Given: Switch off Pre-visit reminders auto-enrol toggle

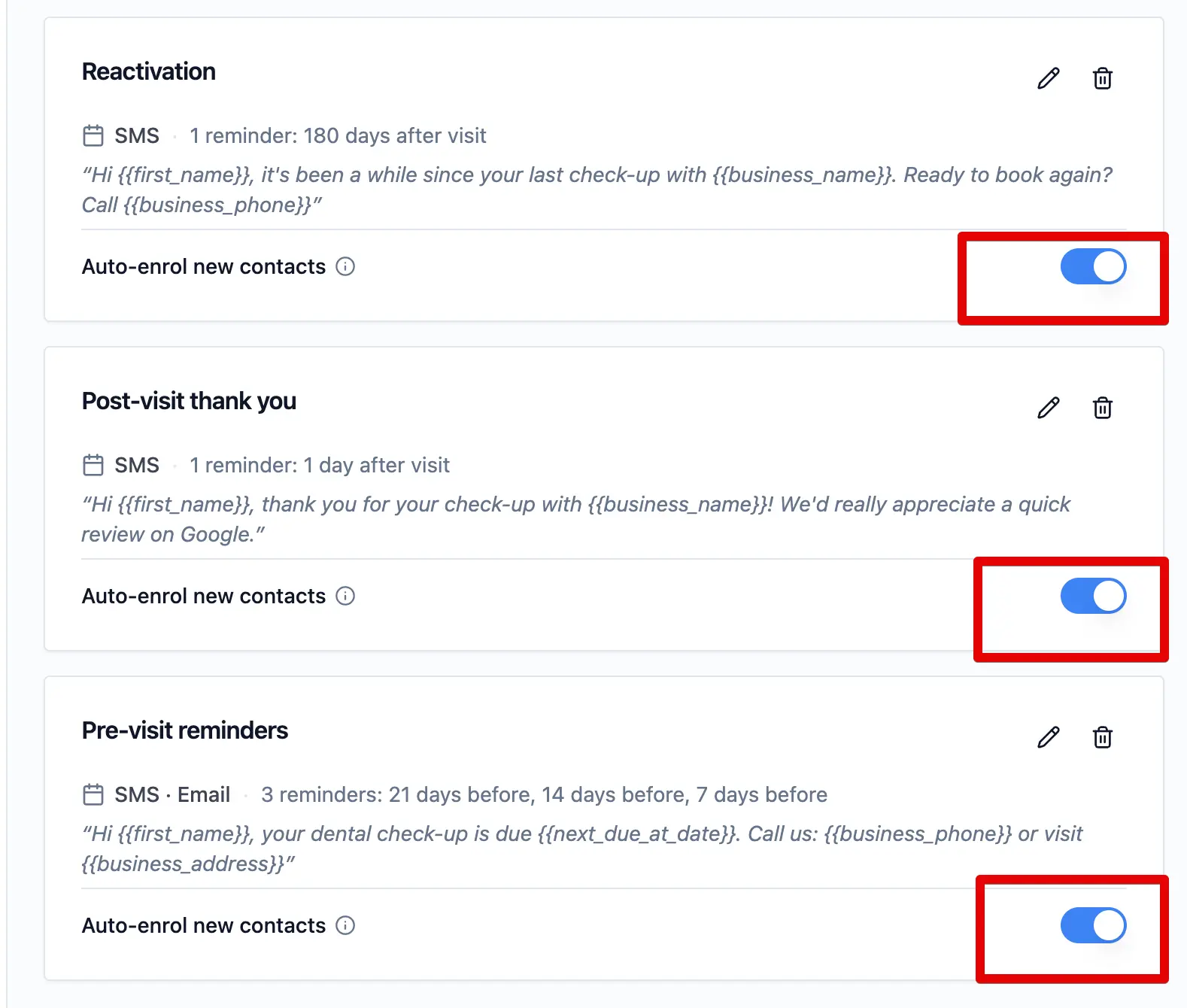Looking at the screenshot, I should point(1093,925).
